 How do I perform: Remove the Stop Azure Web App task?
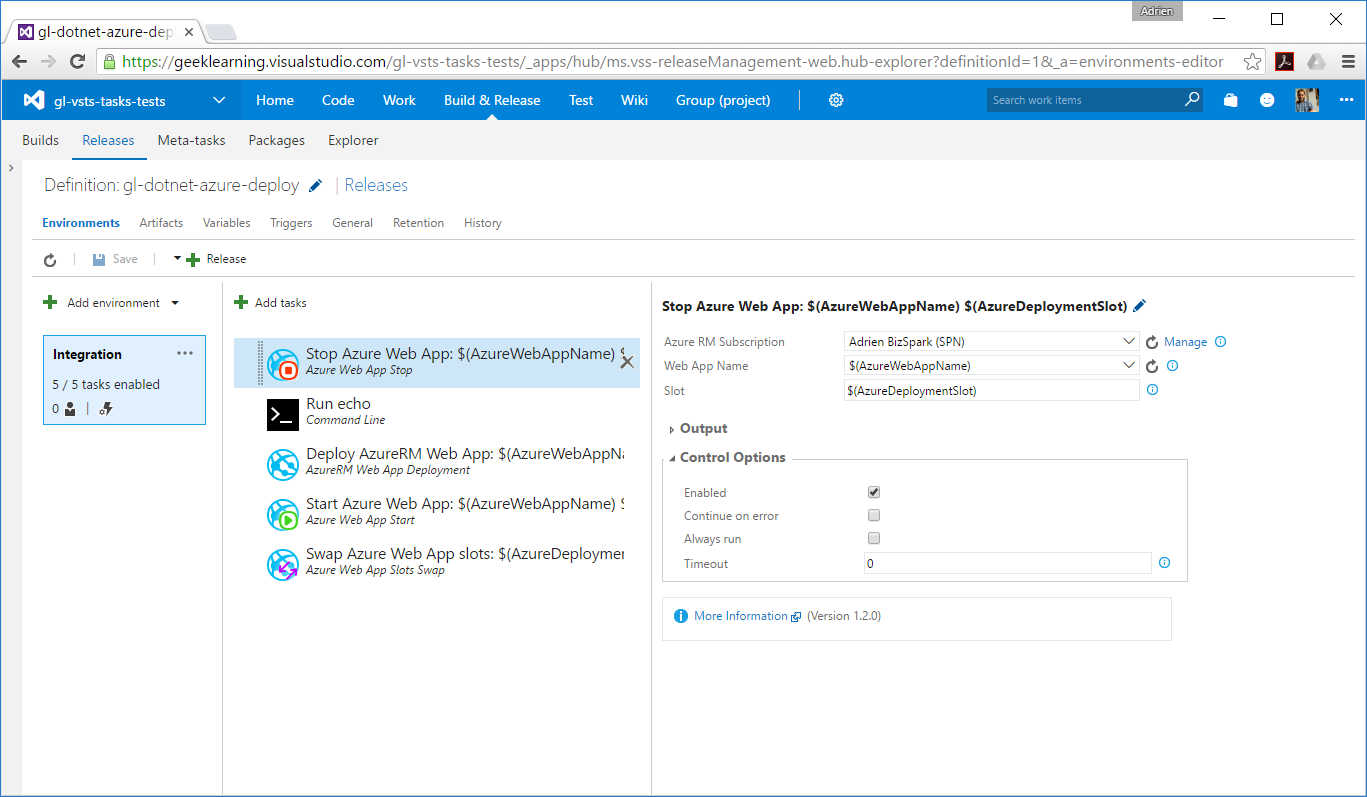[x=627, y=362]
